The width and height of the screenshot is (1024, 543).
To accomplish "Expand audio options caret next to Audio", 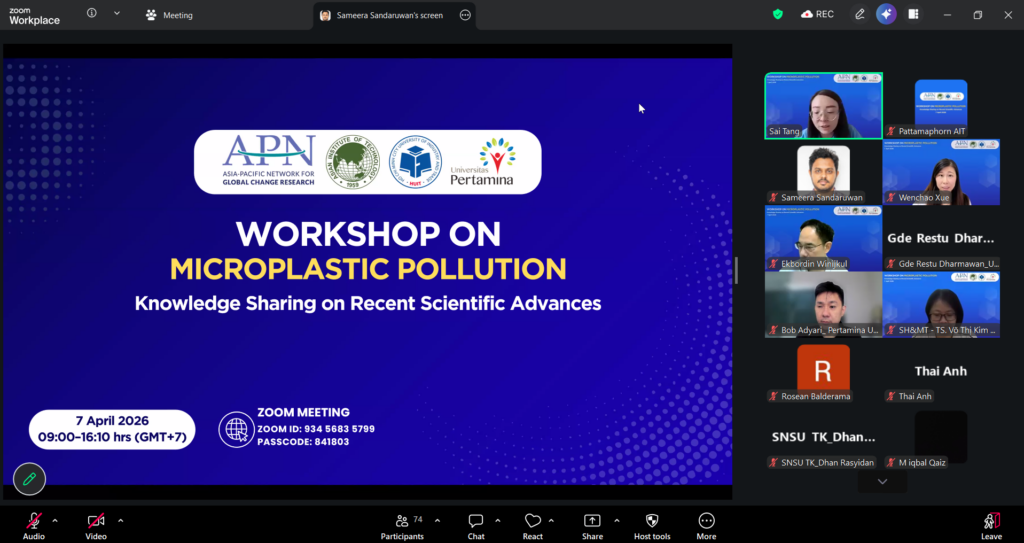I will (x=55, y=520).
